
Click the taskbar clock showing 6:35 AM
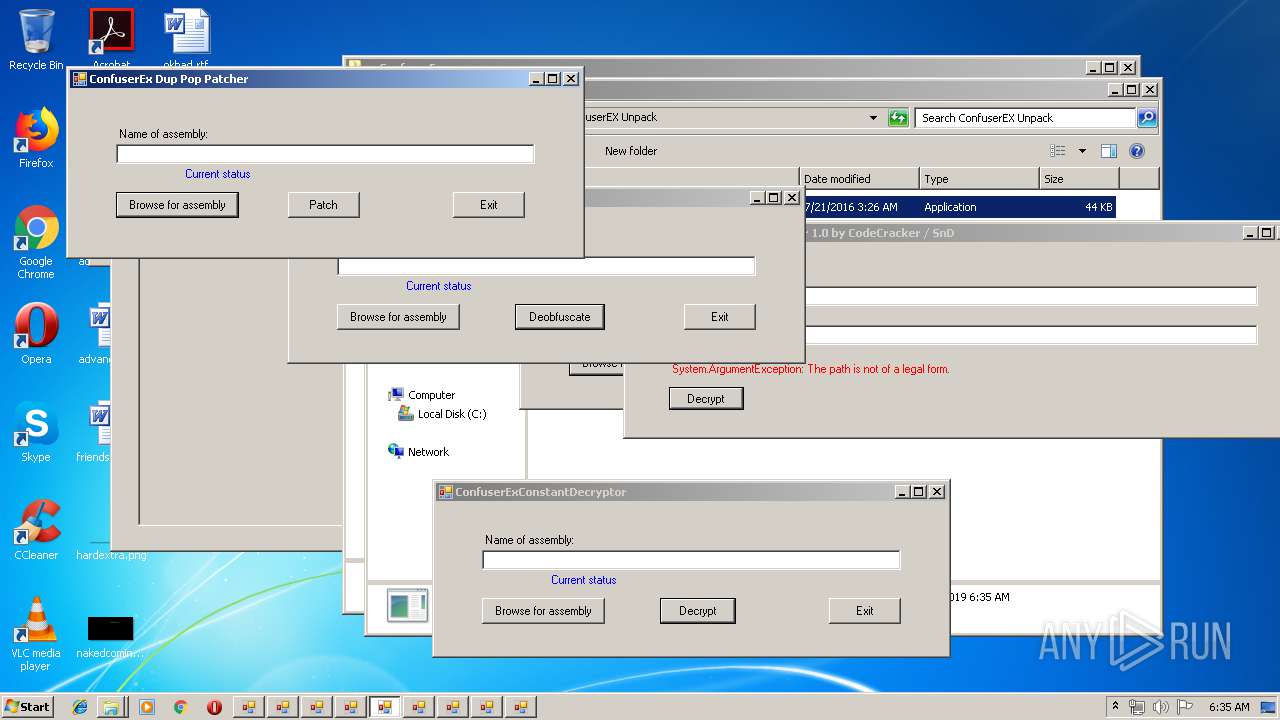point(1229,707)
